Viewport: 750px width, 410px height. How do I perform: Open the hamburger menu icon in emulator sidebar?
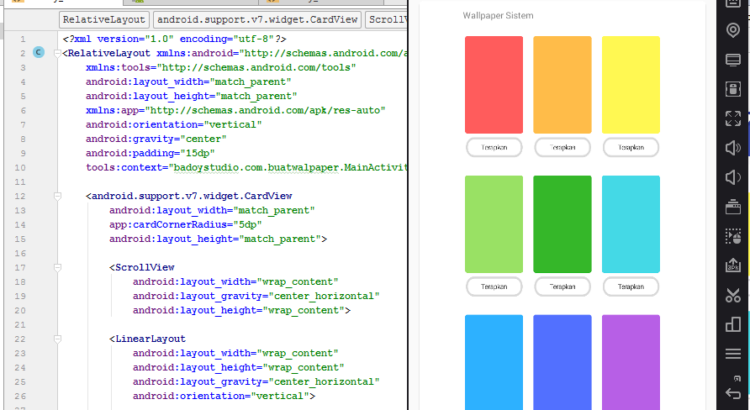point(734,355)
